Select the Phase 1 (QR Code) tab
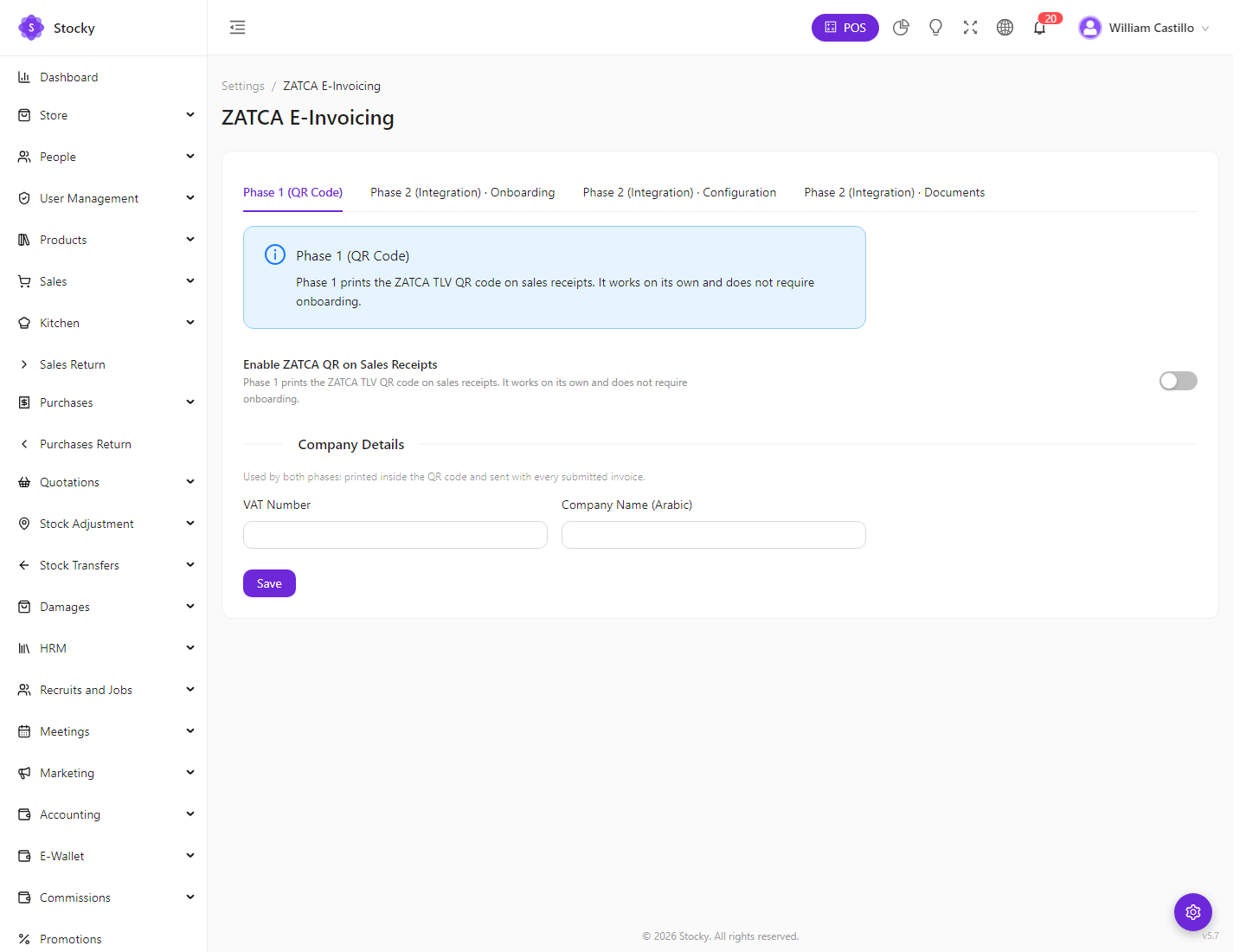This screenshot has width=1246, height=952. pos(292,192)
